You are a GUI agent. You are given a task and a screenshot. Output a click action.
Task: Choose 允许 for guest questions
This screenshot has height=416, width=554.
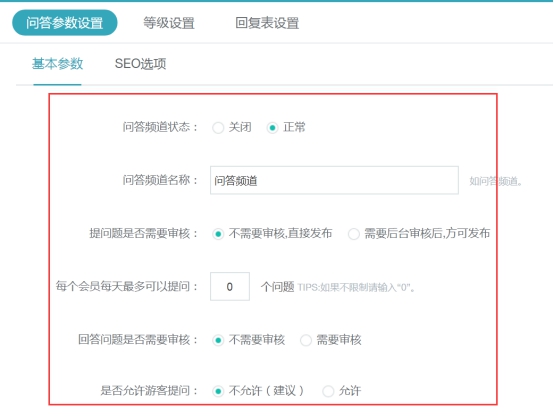pos(328,391)
